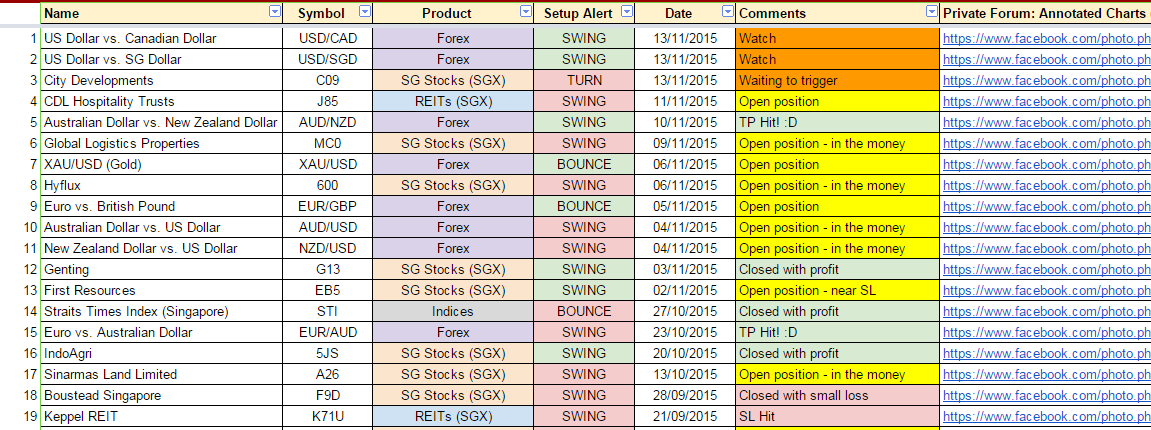Open the Setup Alert filter dropdown

[627, 12]
